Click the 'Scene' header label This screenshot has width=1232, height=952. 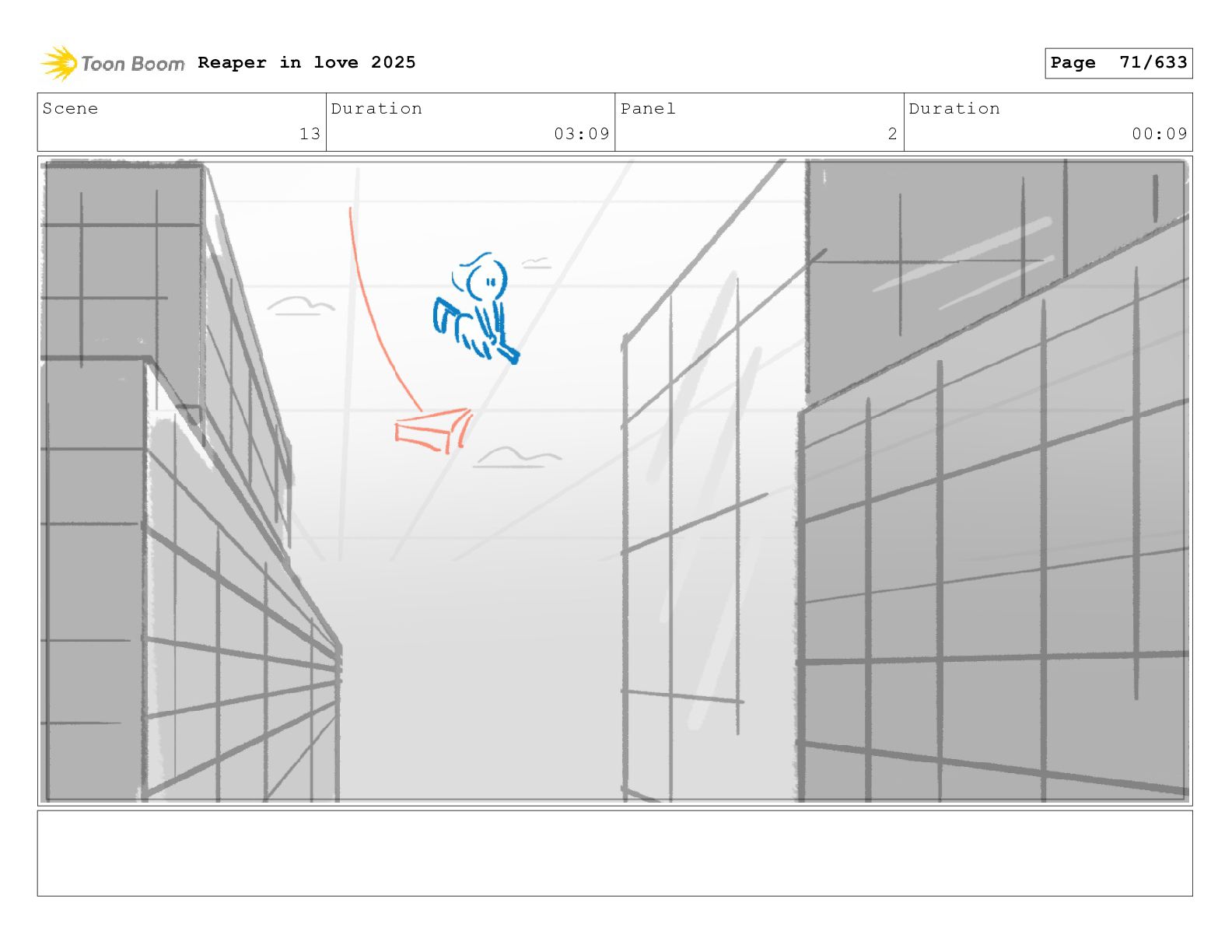tap(70, 109)
